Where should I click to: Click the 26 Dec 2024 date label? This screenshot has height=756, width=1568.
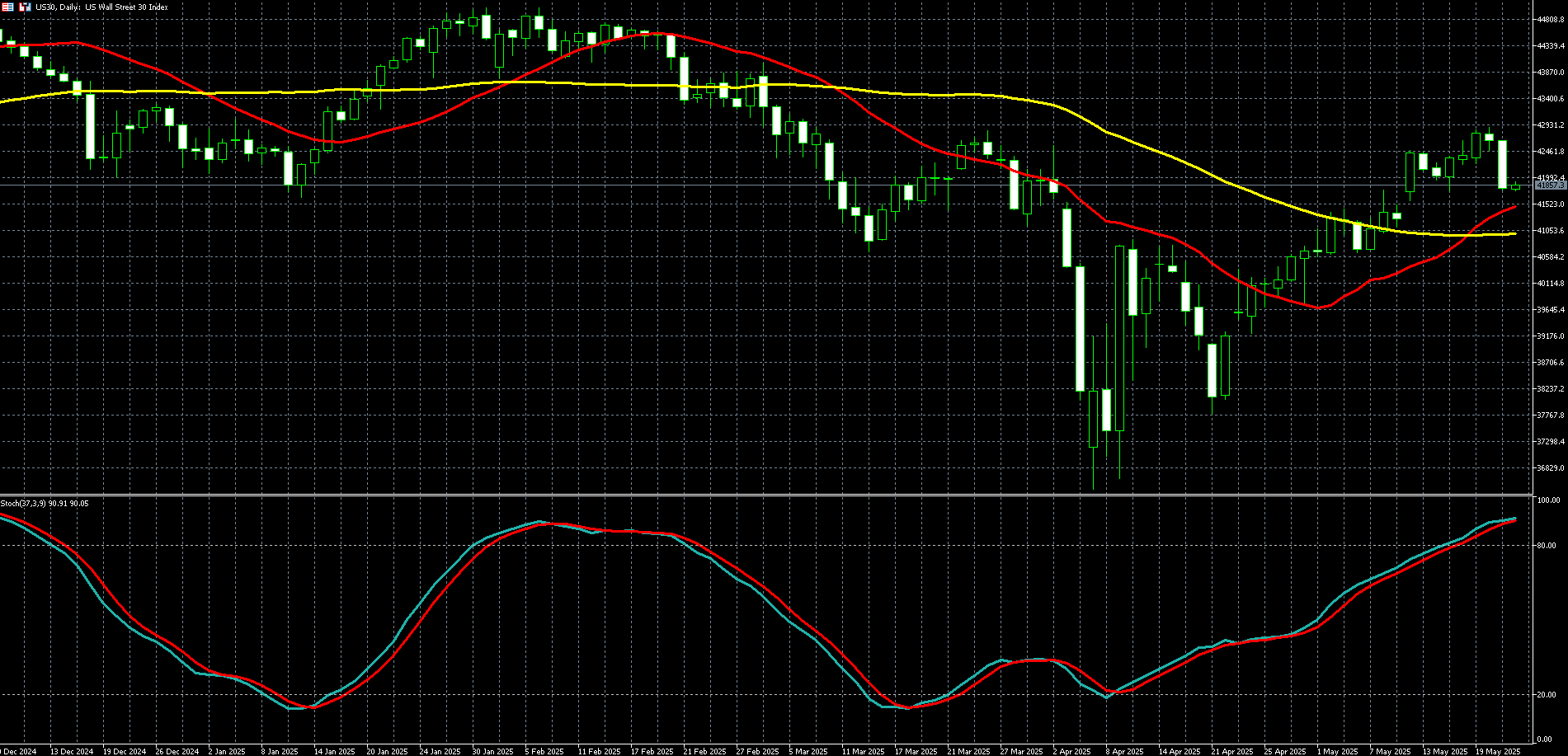(x=177, y=751)
